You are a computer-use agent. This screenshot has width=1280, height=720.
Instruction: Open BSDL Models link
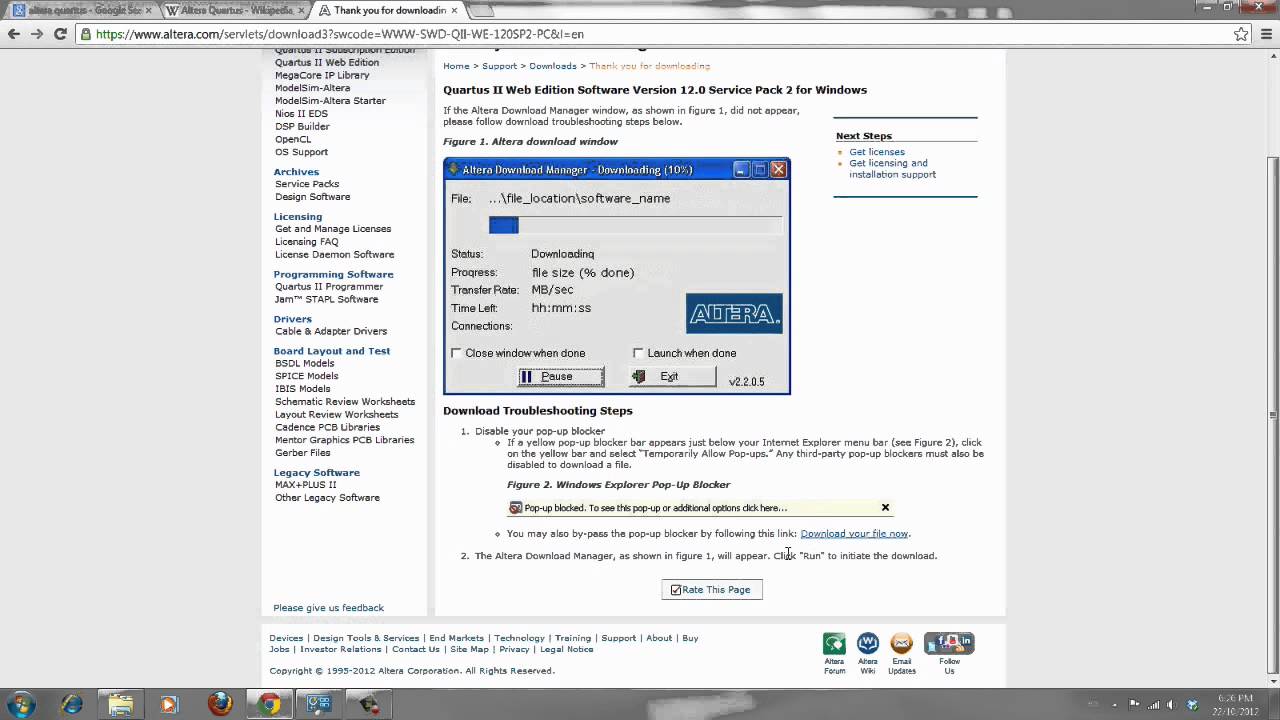[x=305, y=363]
